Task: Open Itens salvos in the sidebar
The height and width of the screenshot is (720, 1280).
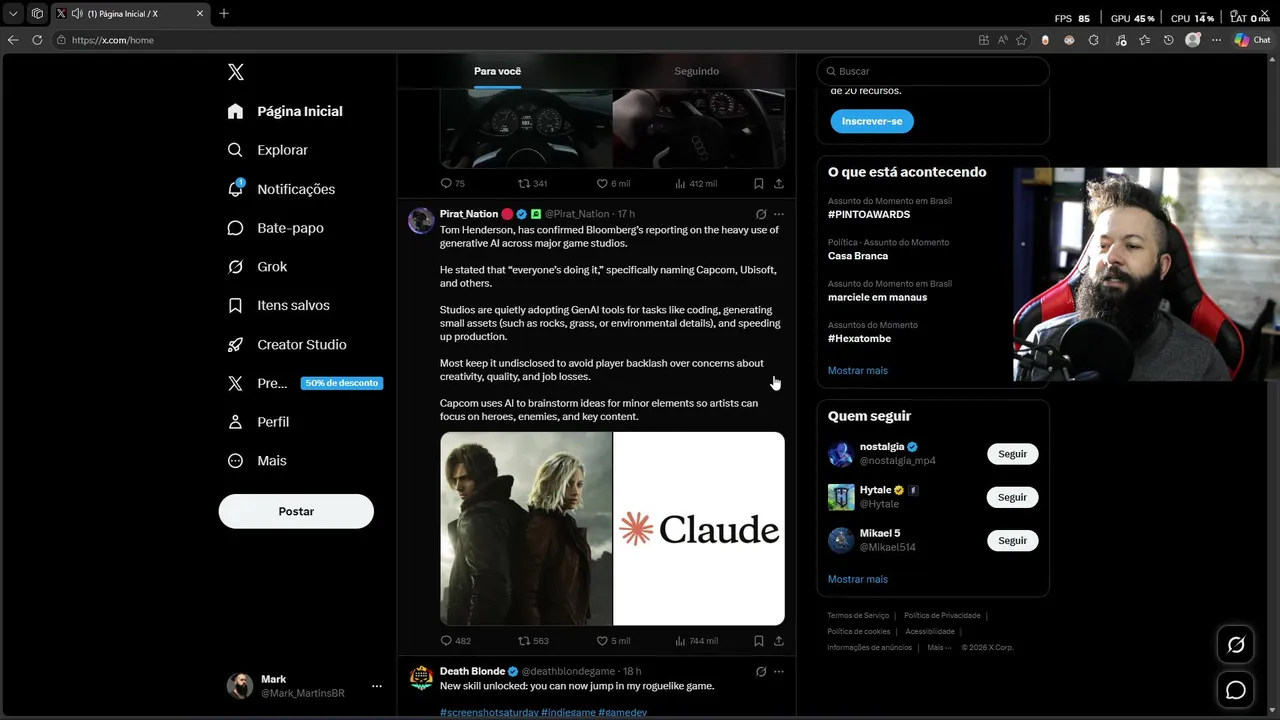Action: [x=278, y=305]
